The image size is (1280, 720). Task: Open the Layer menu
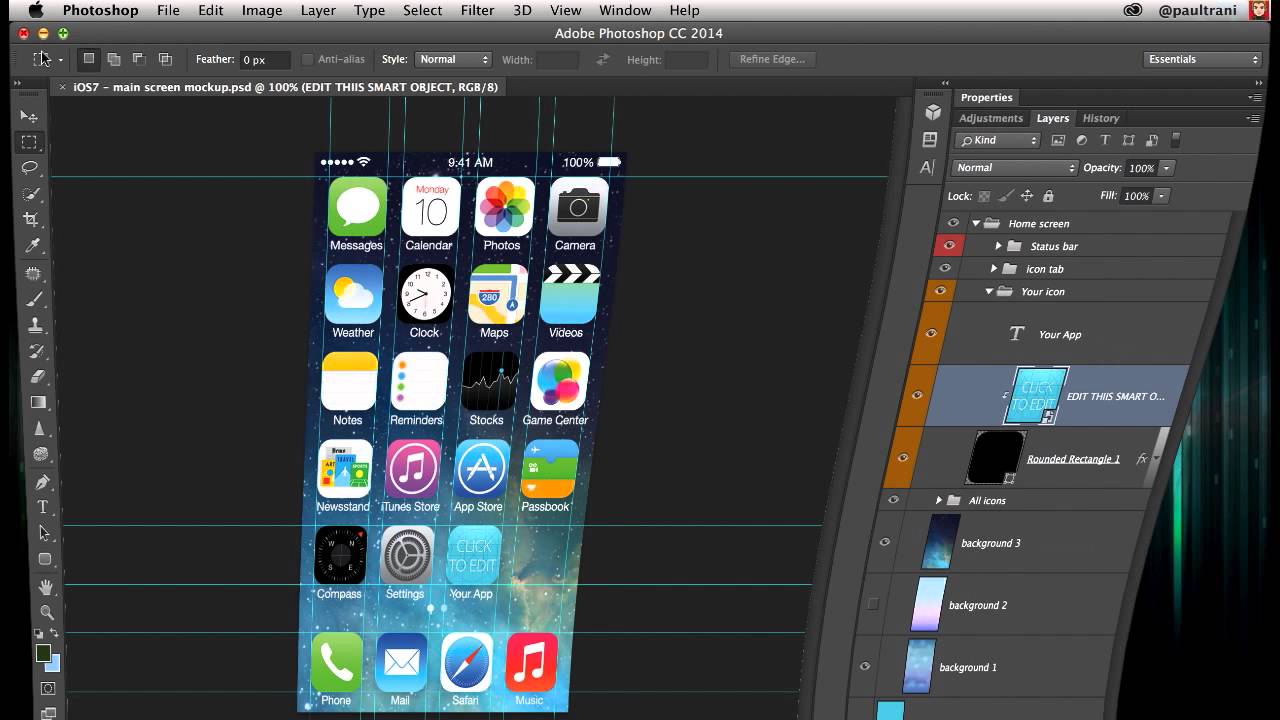tap(318, 10)
